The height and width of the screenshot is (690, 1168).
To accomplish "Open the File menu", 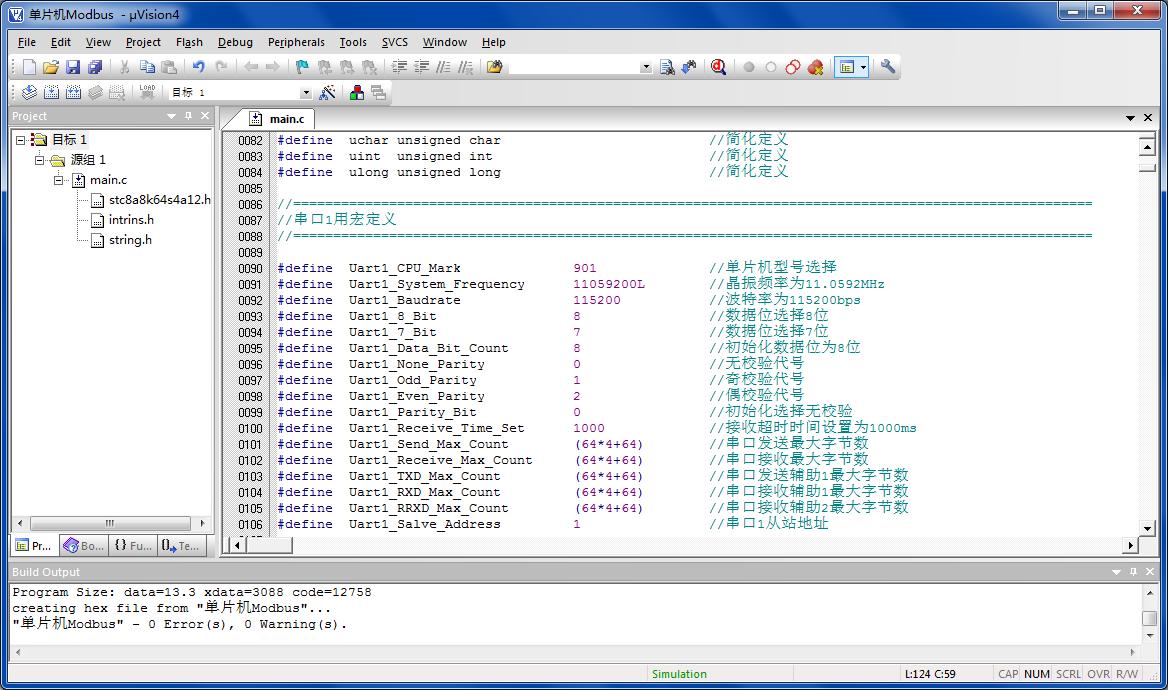I will tap(27, 42).
